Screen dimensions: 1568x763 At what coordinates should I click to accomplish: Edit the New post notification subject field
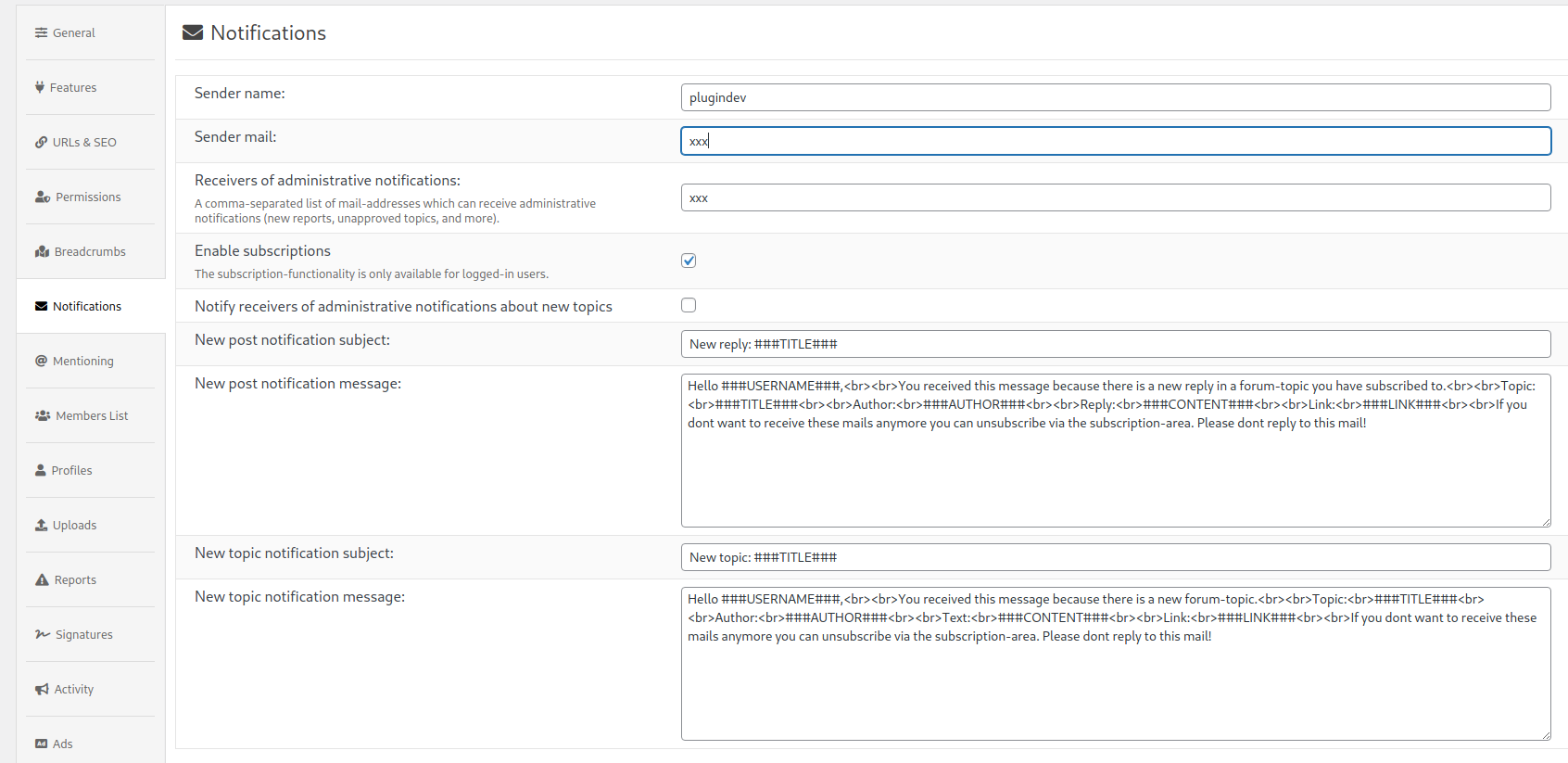click(x=1116, y=344)
